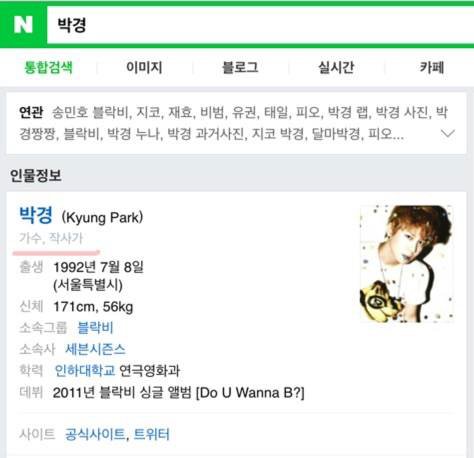Follow the 인하대학교 school link
The height and width of the screenshot is (458, 474).
(85, 370)
